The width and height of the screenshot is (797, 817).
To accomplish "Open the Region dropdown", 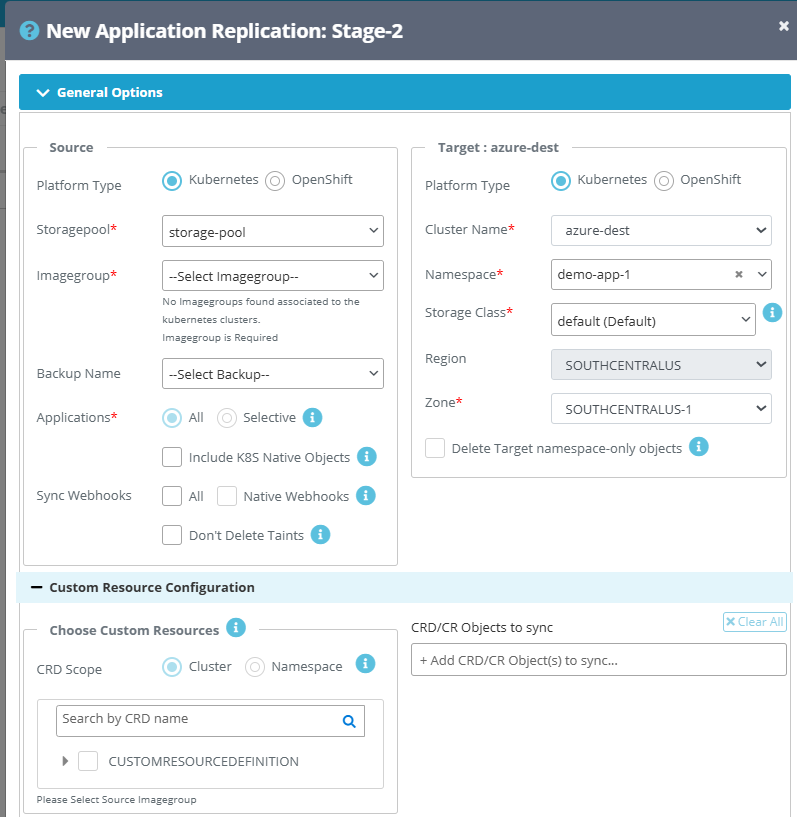I will (x=661, y=365).
